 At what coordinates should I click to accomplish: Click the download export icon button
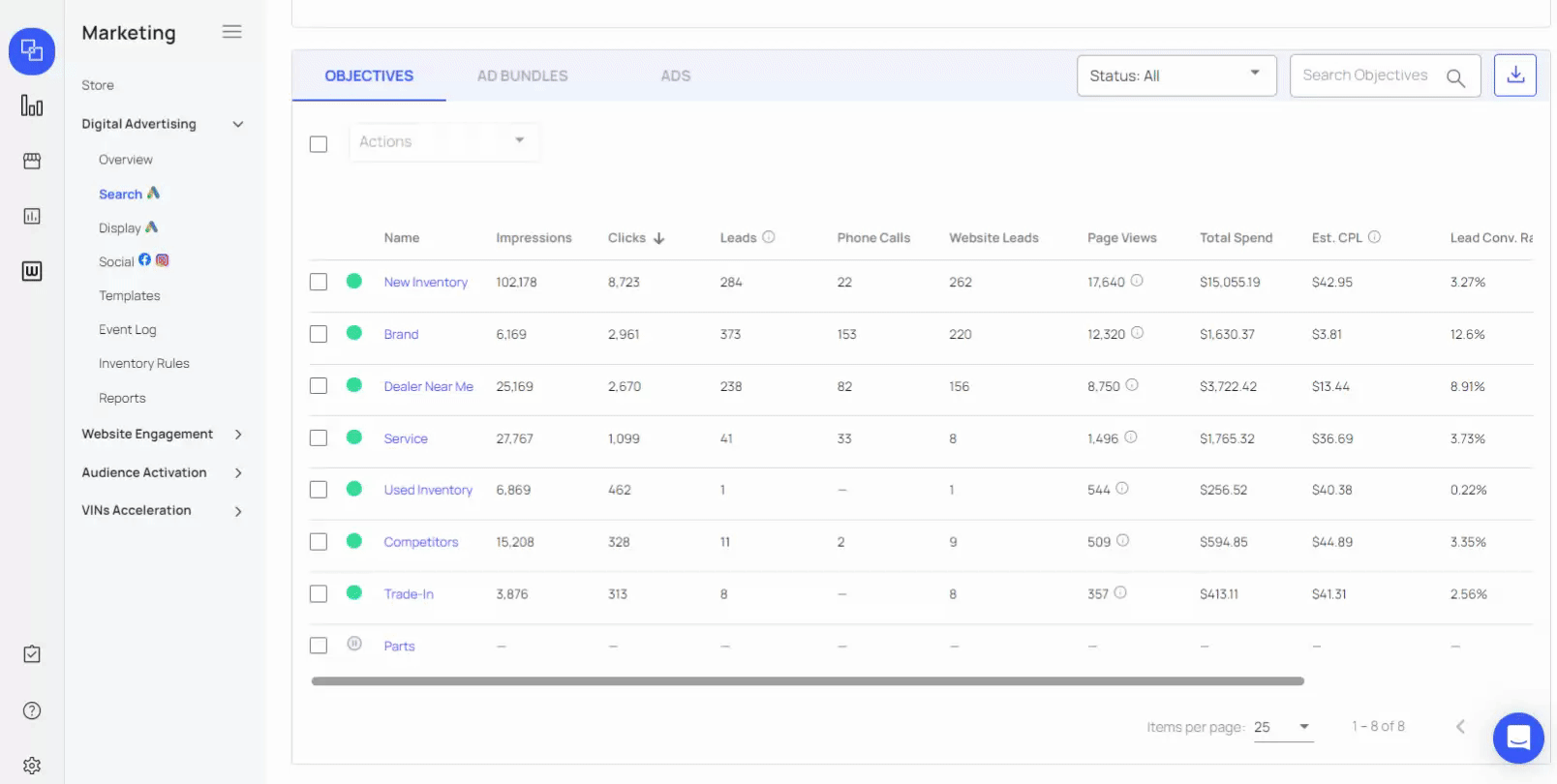1514,75
